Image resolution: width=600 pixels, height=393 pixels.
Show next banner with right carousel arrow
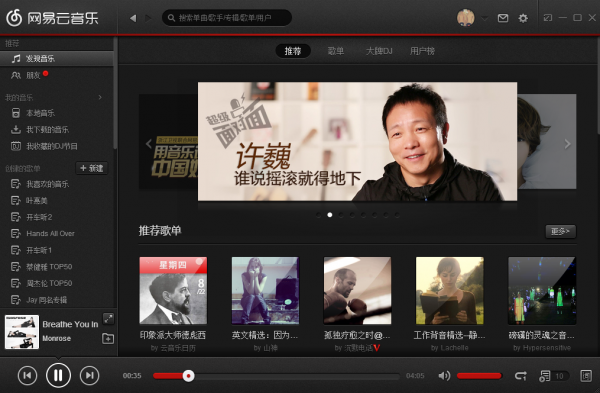click(567, 144)
